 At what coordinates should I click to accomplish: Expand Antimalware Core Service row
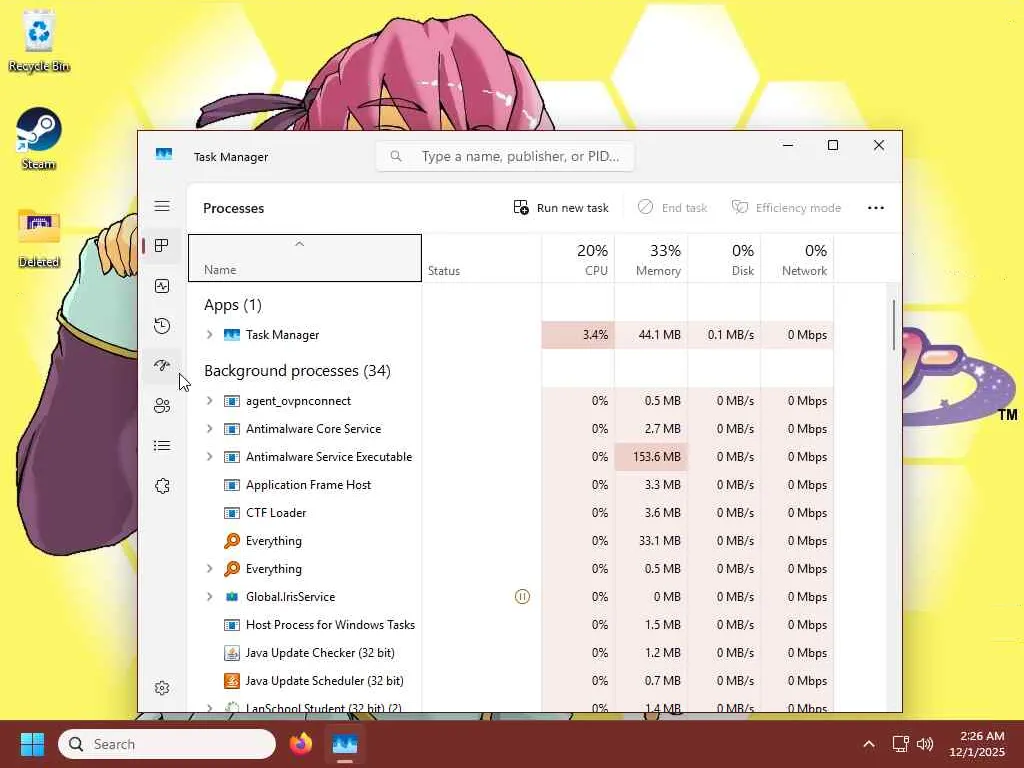click(210, 428)
